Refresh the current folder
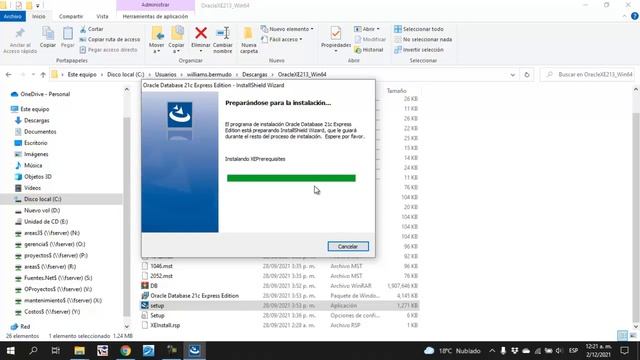The height and width of the screenshot is (360, 640). pos(527,75)
